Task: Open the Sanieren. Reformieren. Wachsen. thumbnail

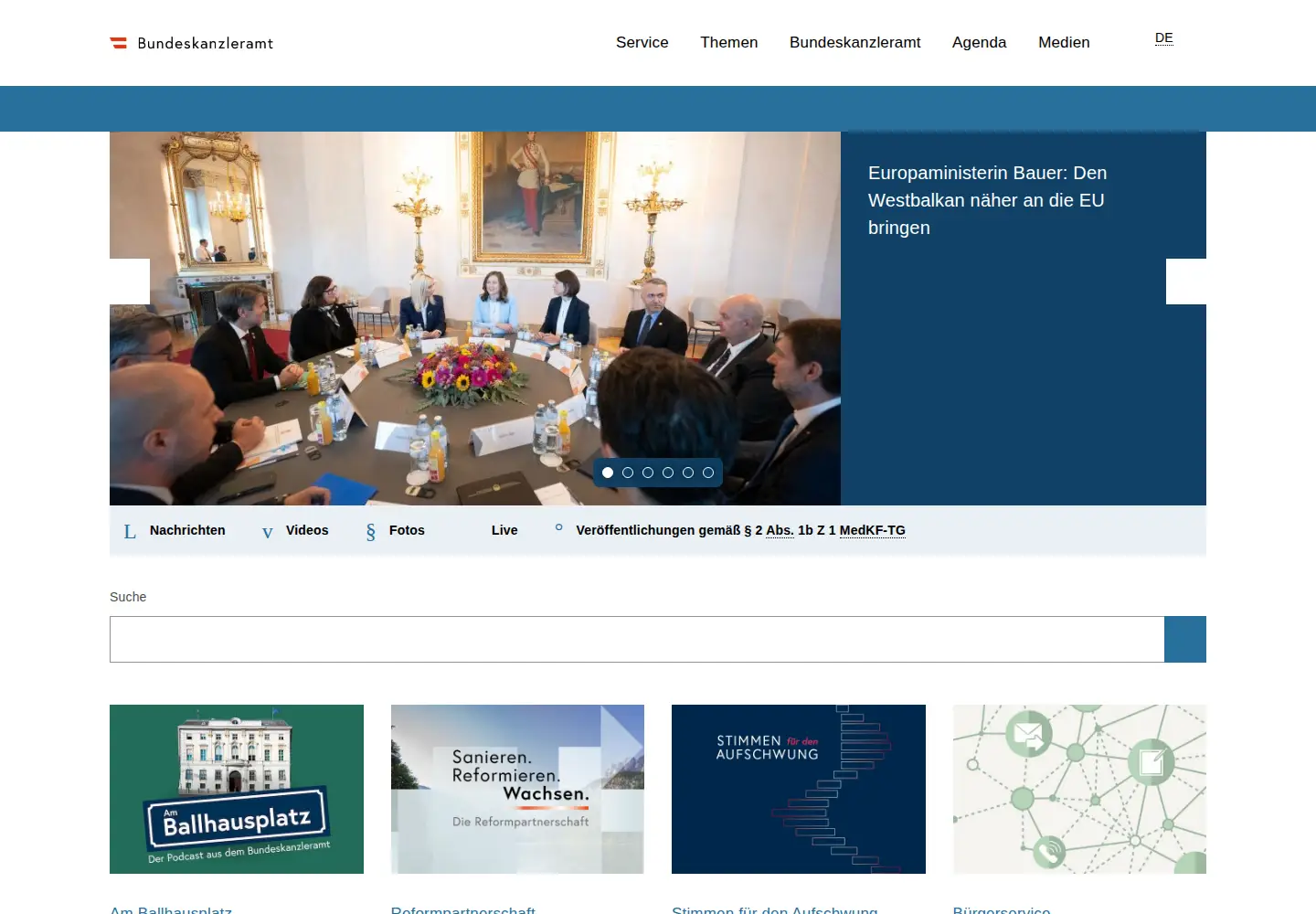Action: (x=517, y=789)
